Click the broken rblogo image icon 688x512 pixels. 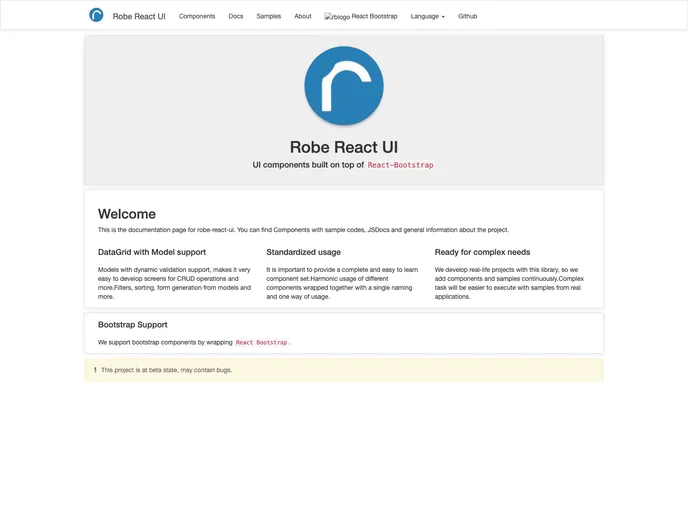coord(337,17)
